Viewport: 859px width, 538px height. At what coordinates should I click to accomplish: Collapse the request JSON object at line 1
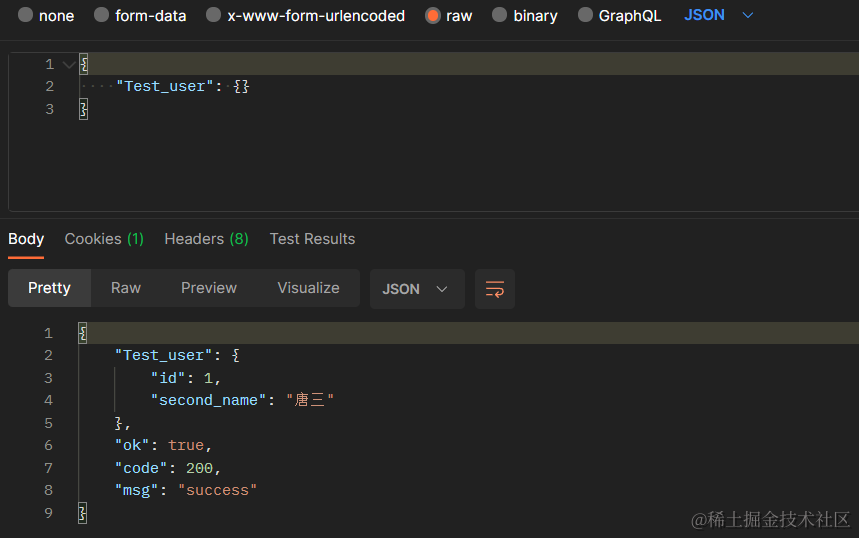(x=68, y=65)
